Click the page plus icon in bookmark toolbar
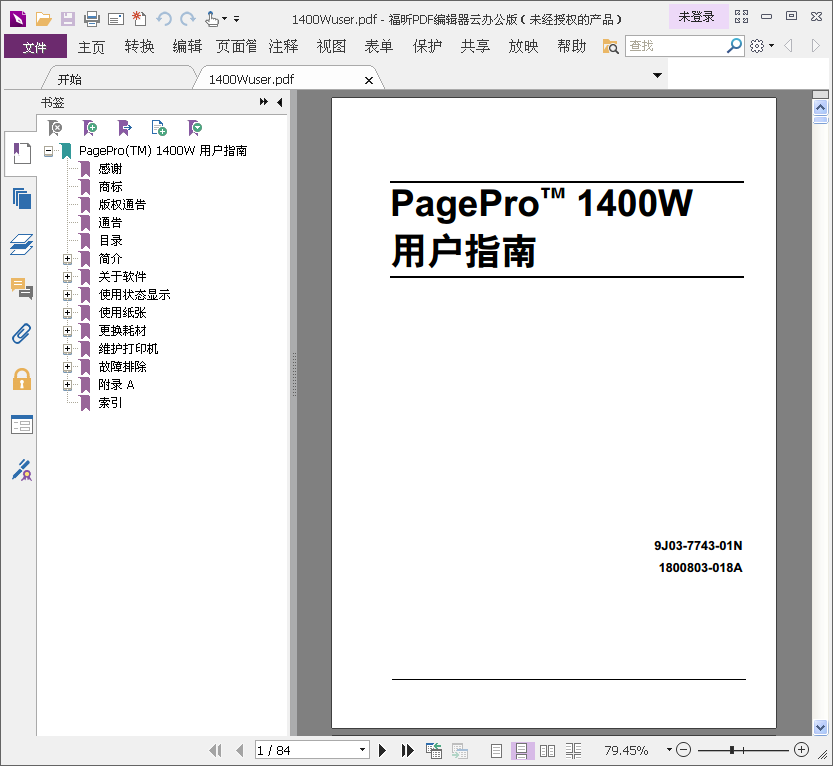 point(159,128)
